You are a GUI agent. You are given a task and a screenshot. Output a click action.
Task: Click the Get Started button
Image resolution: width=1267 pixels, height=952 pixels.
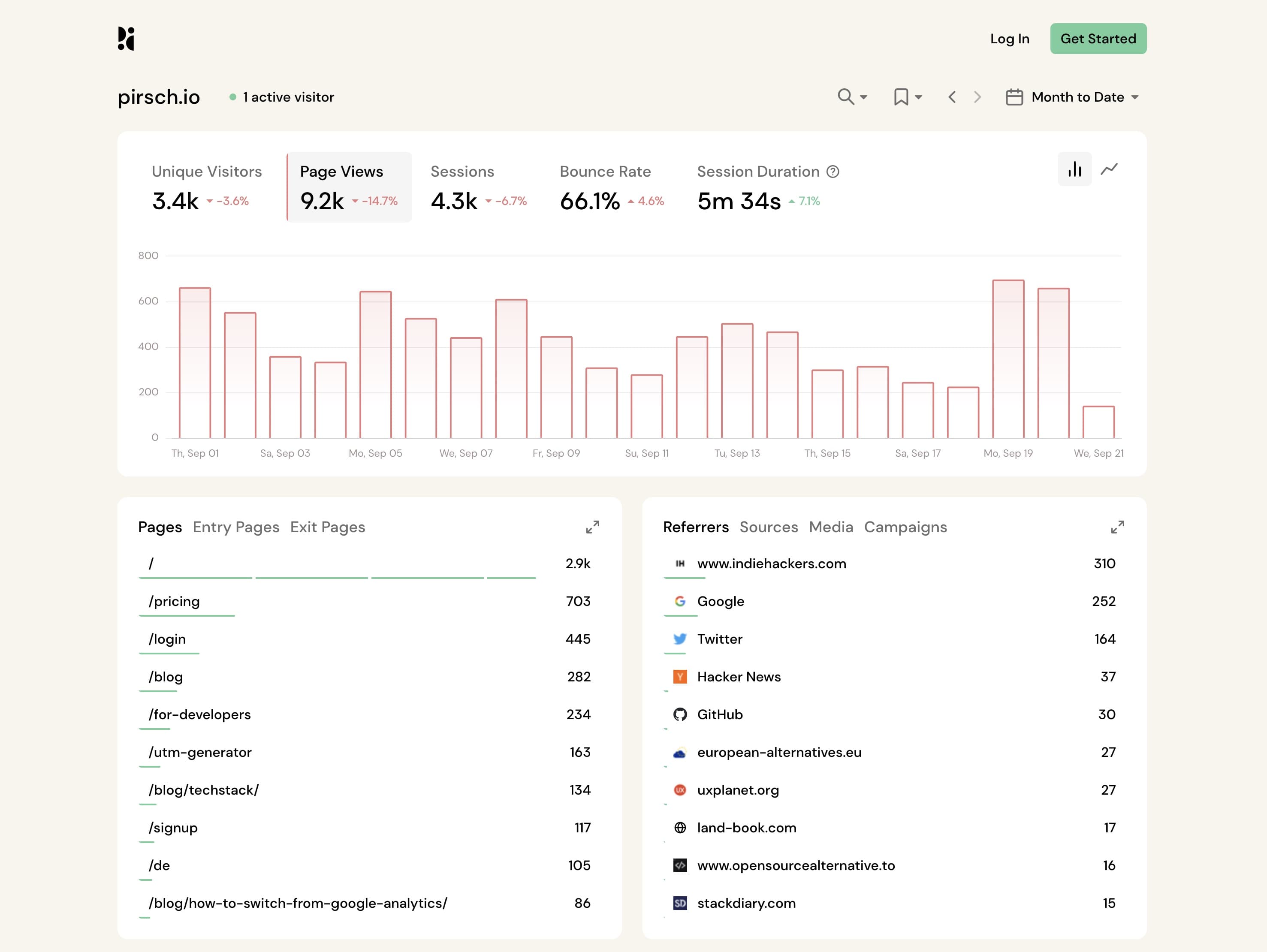1098,38
